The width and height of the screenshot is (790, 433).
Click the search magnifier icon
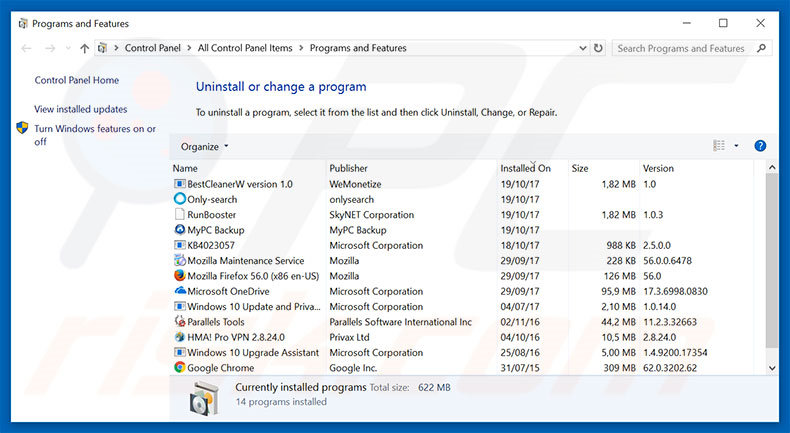(x=763, y=48)
